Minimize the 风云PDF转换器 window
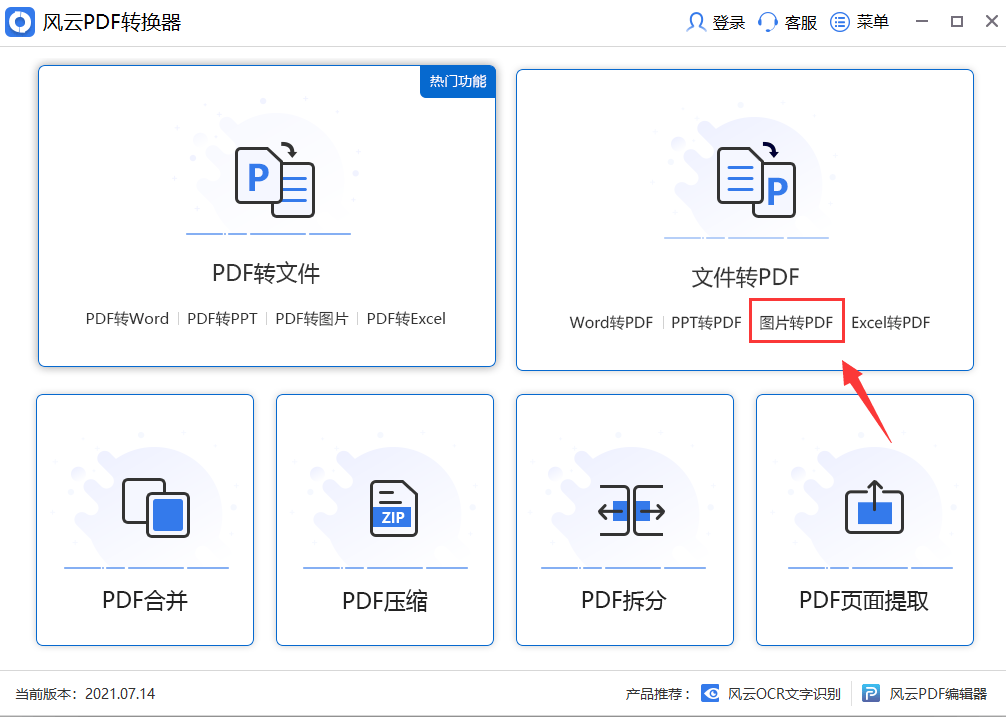 922,22
